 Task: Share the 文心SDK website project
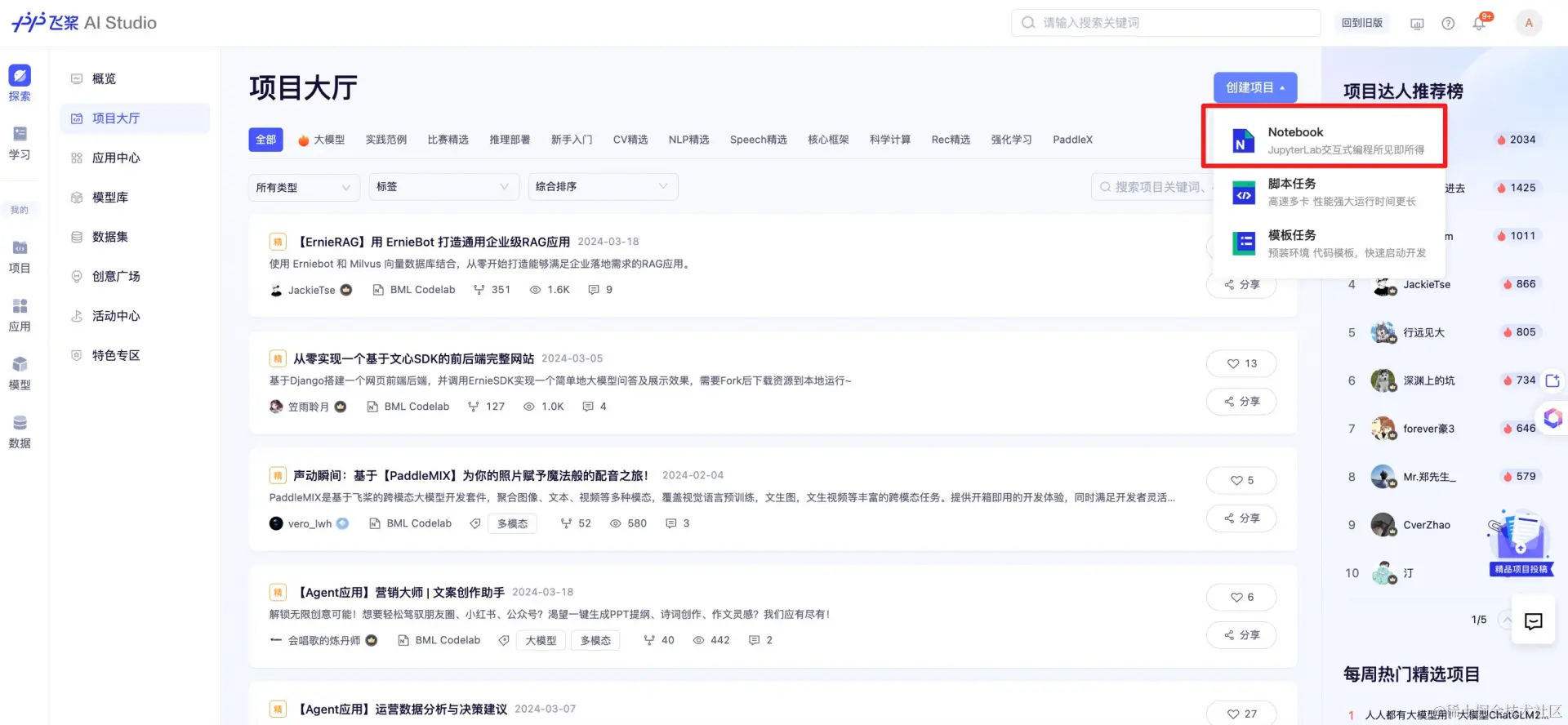1241,401
